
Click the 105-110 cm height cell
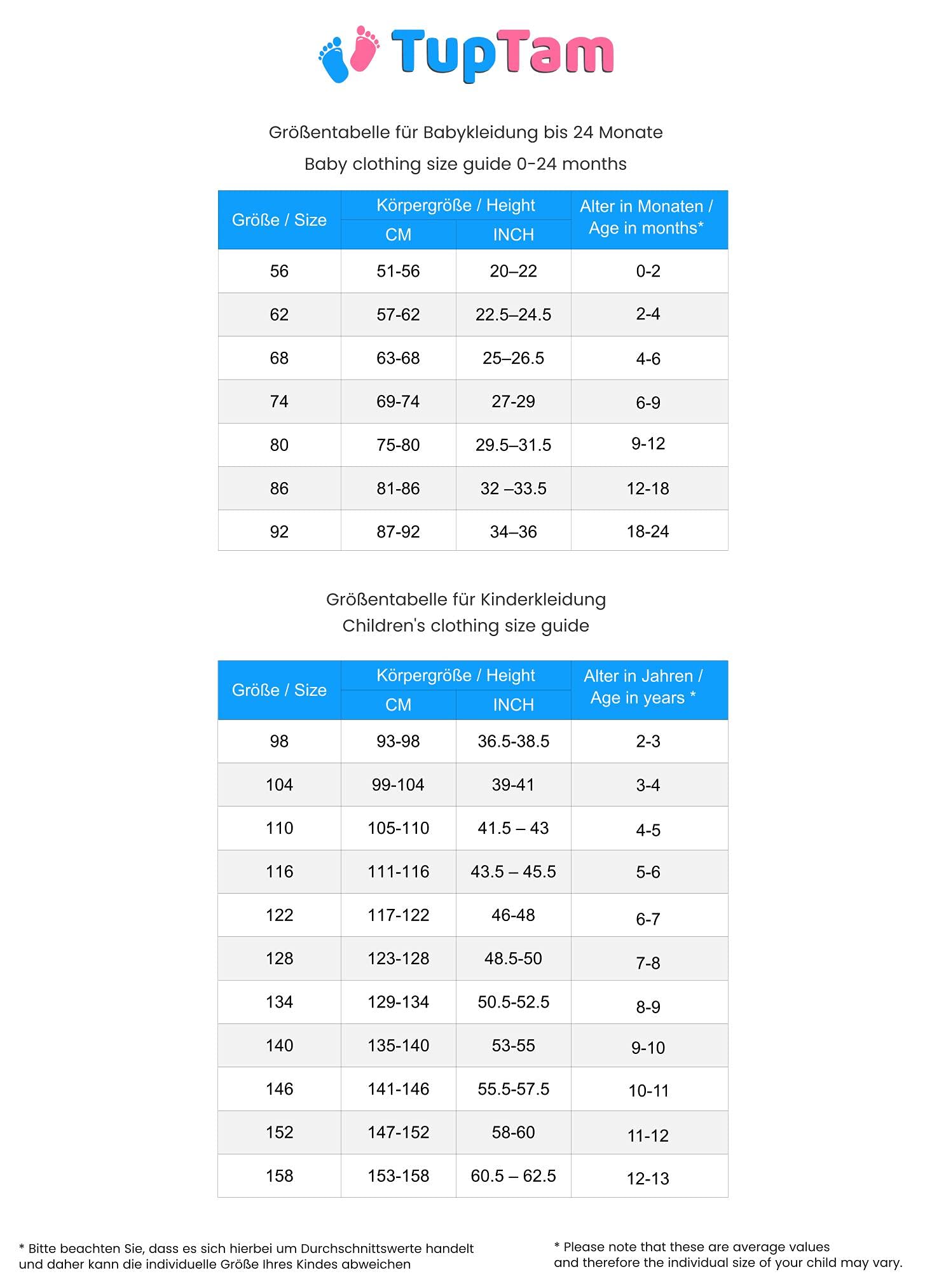click(x=398, y=828)
